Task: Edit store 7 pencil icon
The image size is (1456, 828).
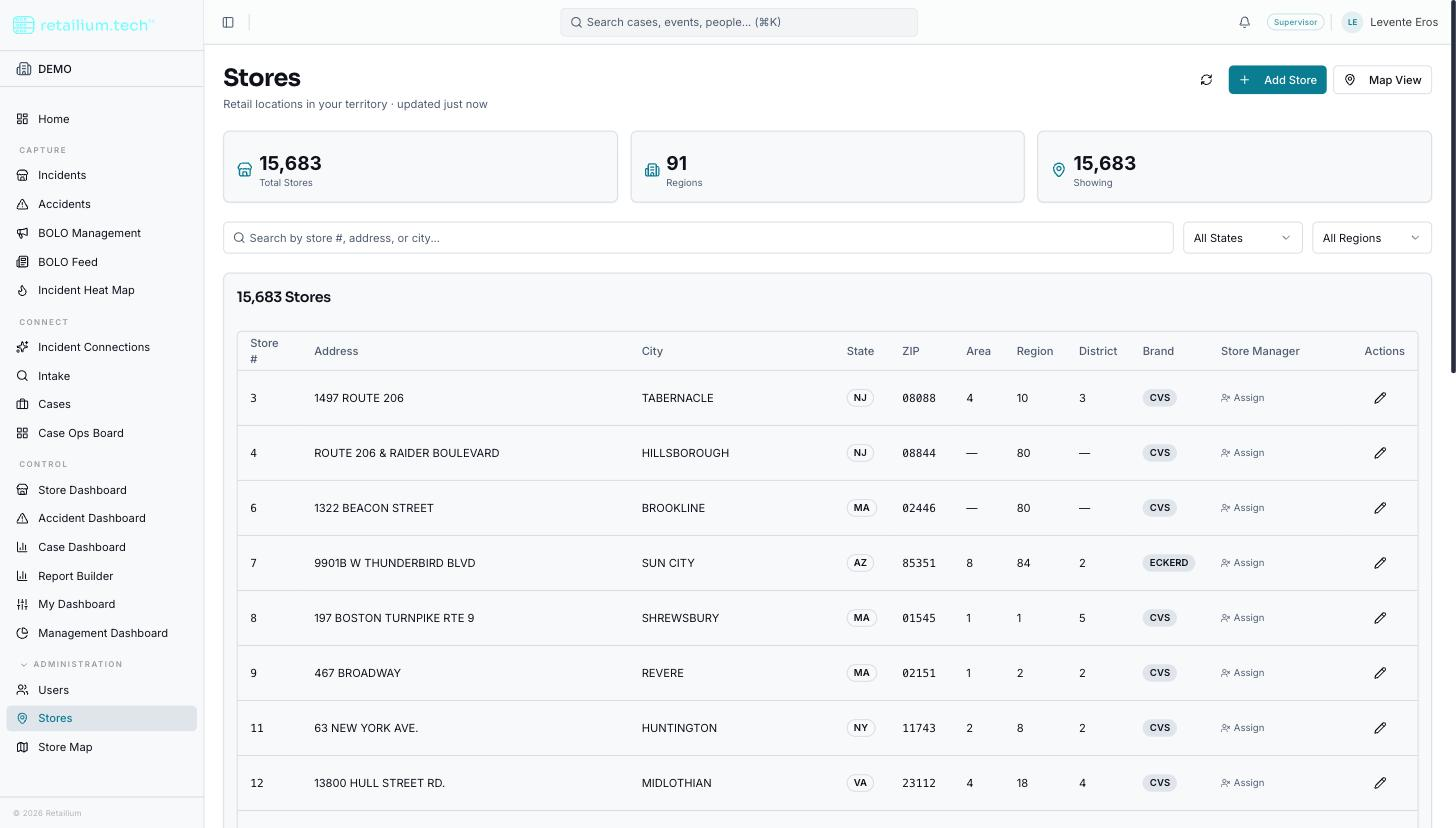Action: 1380,563
